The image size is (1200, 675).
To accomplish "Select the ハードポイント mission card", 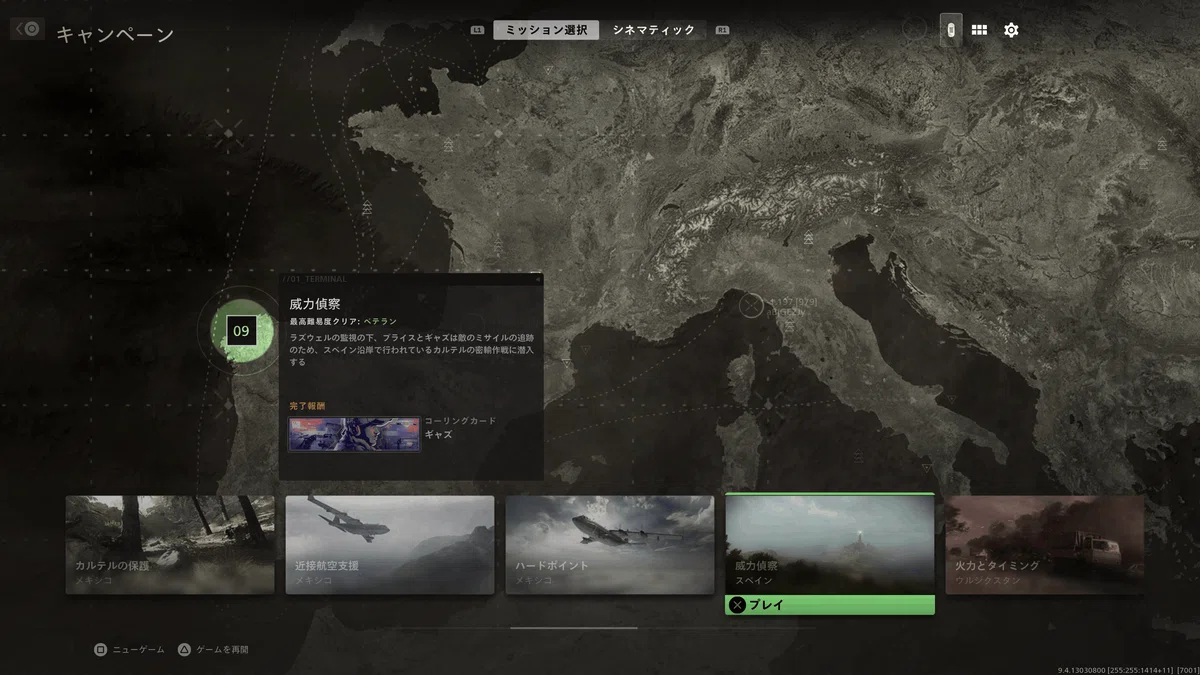I will click(x=610, y=545).
